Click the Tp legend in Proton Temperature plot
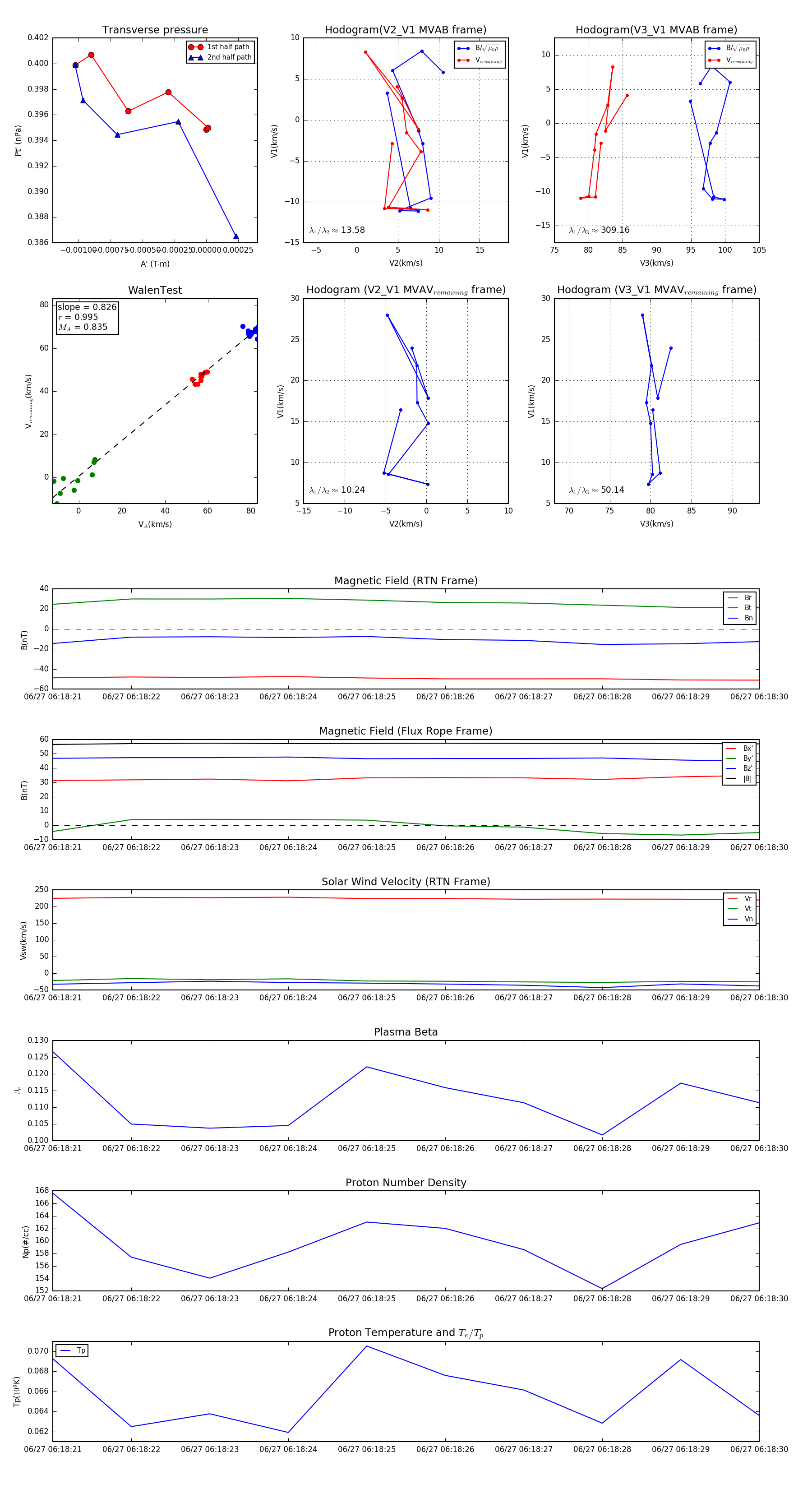This screenshot has width=812, height=1489. coord(72,1350)
